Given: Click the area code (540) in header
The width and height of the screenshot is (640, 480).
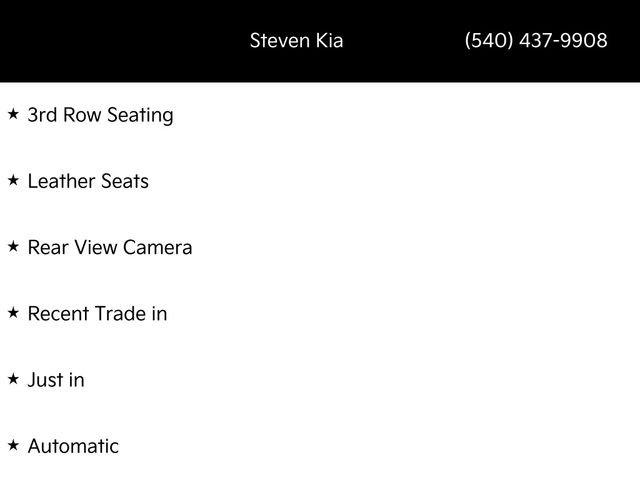Looking at the screenshot, I should [x=489, y=40].
